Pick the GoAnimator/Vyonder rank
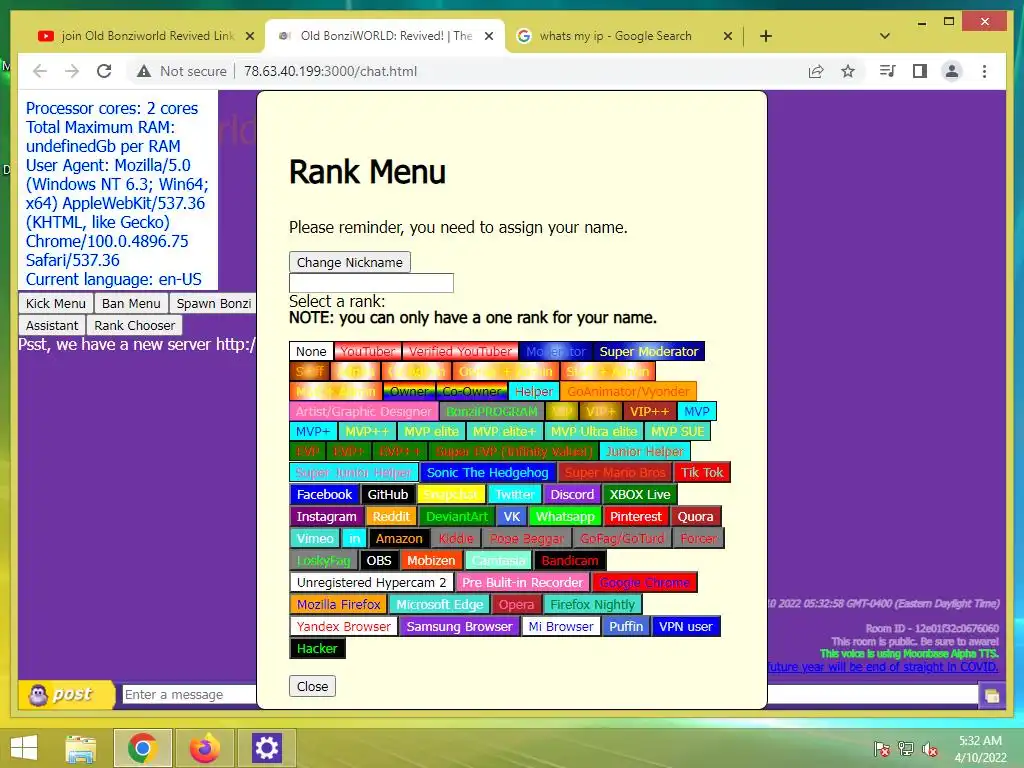Viewport: 1024px width, 768px height. coord(628,391)
